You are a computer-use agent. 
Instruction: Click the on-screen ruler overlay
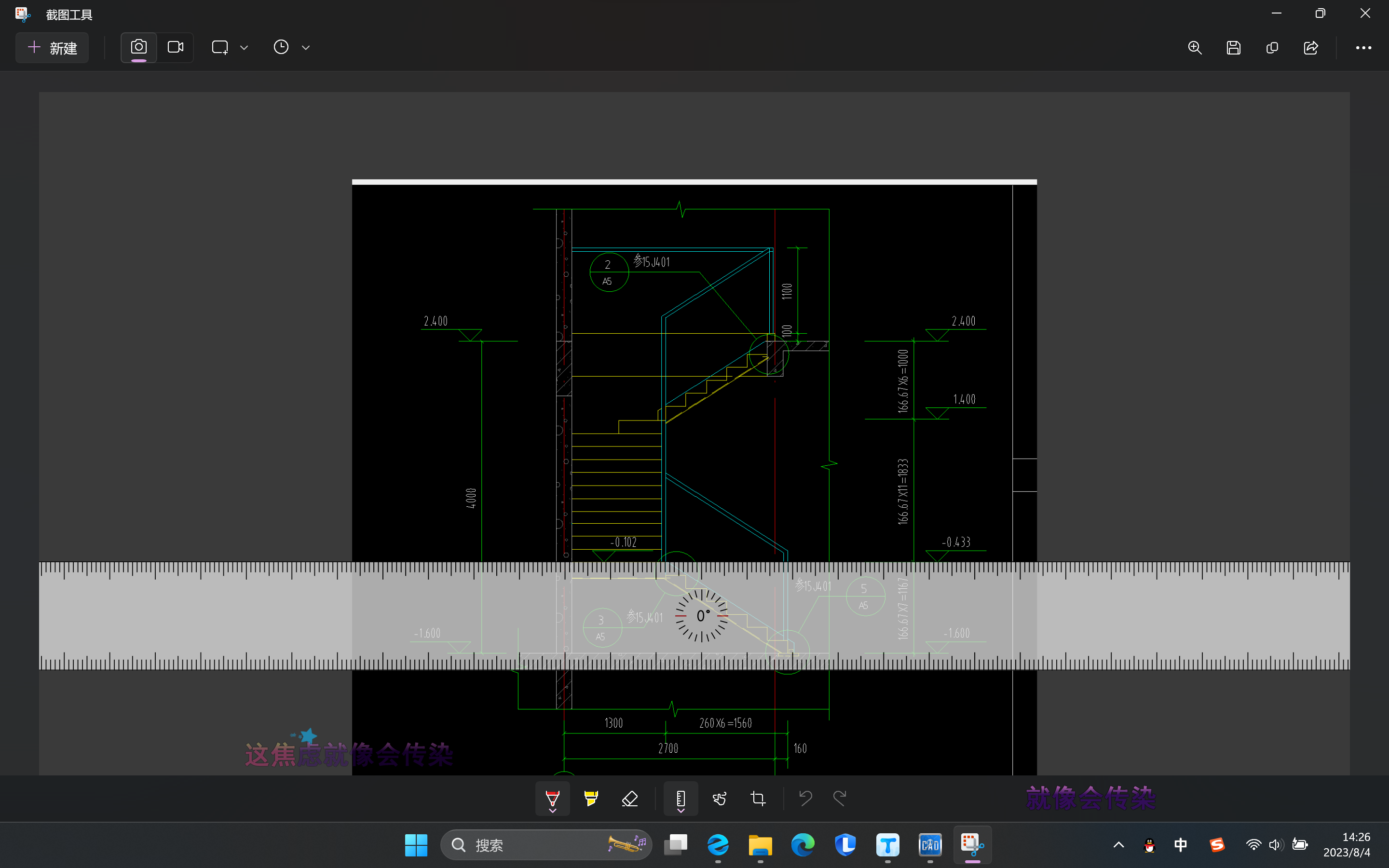tap(694, 615)
